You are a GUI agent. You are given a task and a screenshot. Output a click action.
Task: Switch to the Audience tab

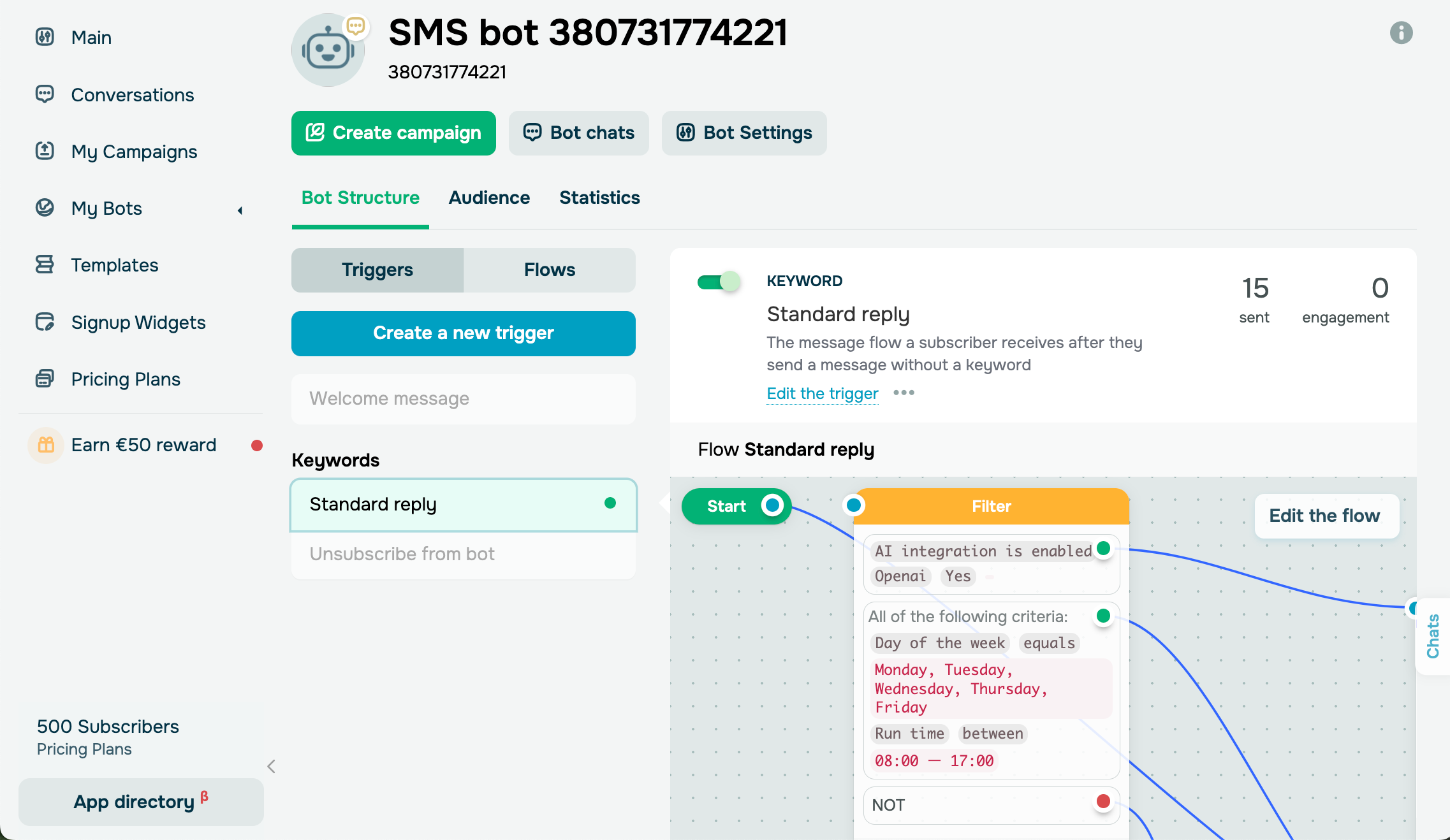pyautogui.click(x=489, y=198)
